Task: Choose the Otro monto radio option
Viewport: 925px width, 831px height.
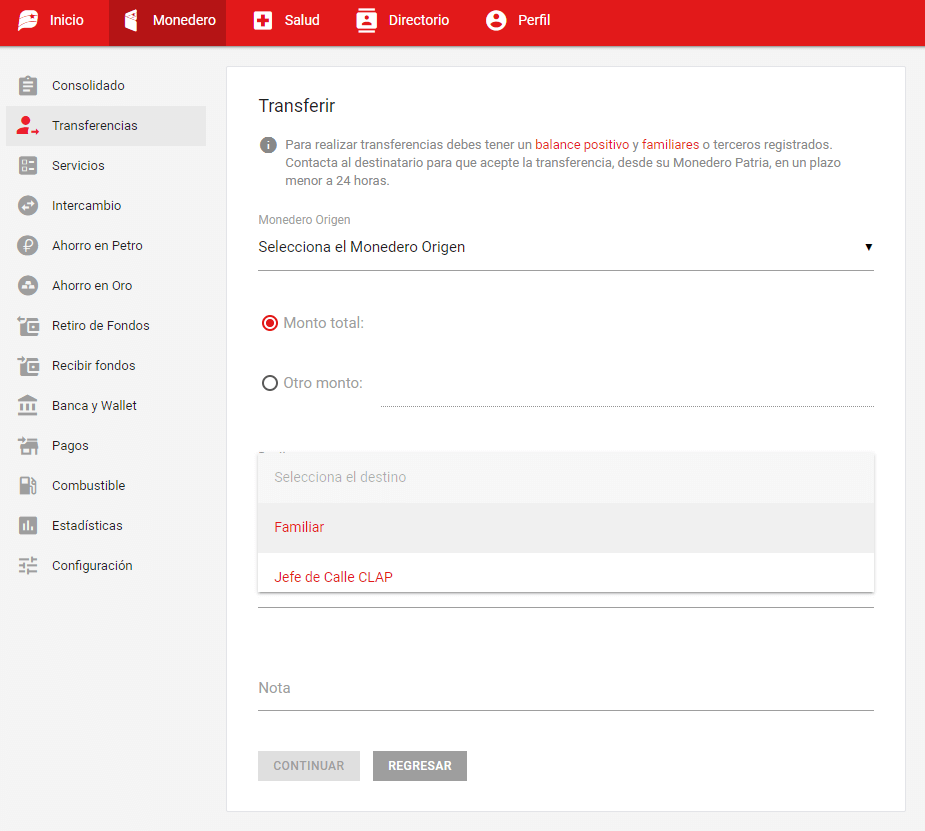Action: (269, 383)
